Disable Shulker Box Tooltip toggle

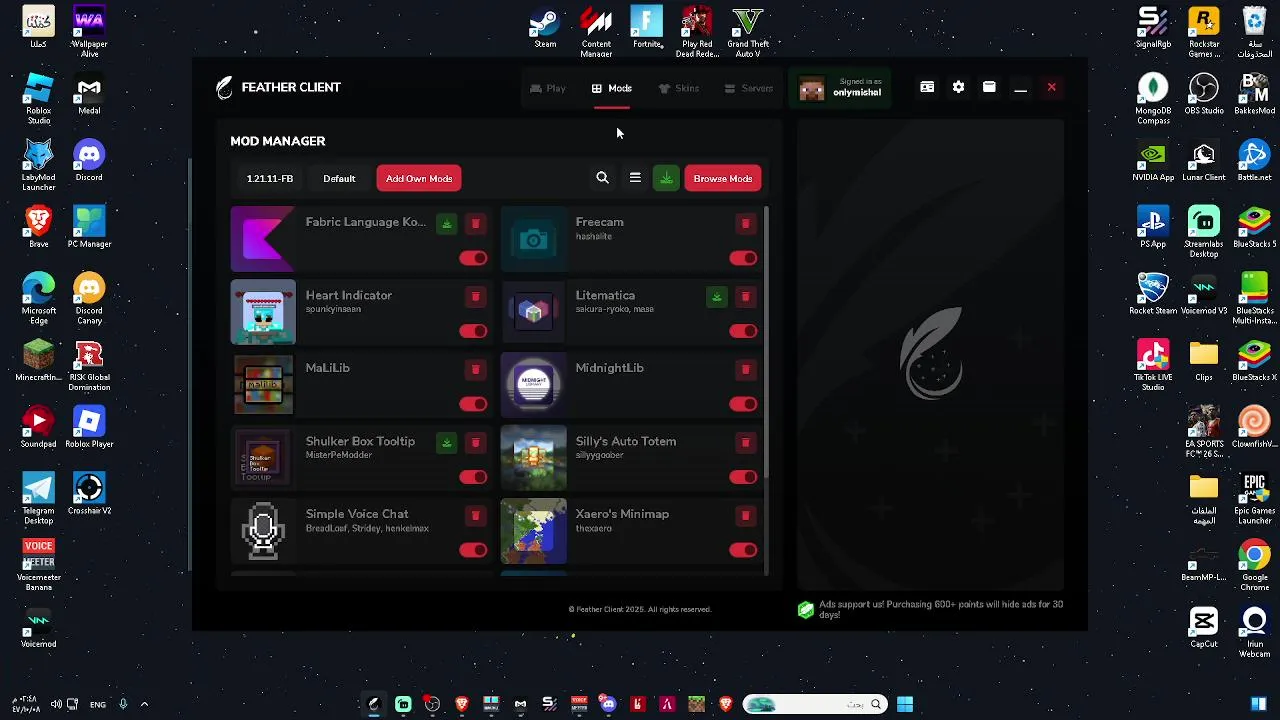tap(473, 477)
